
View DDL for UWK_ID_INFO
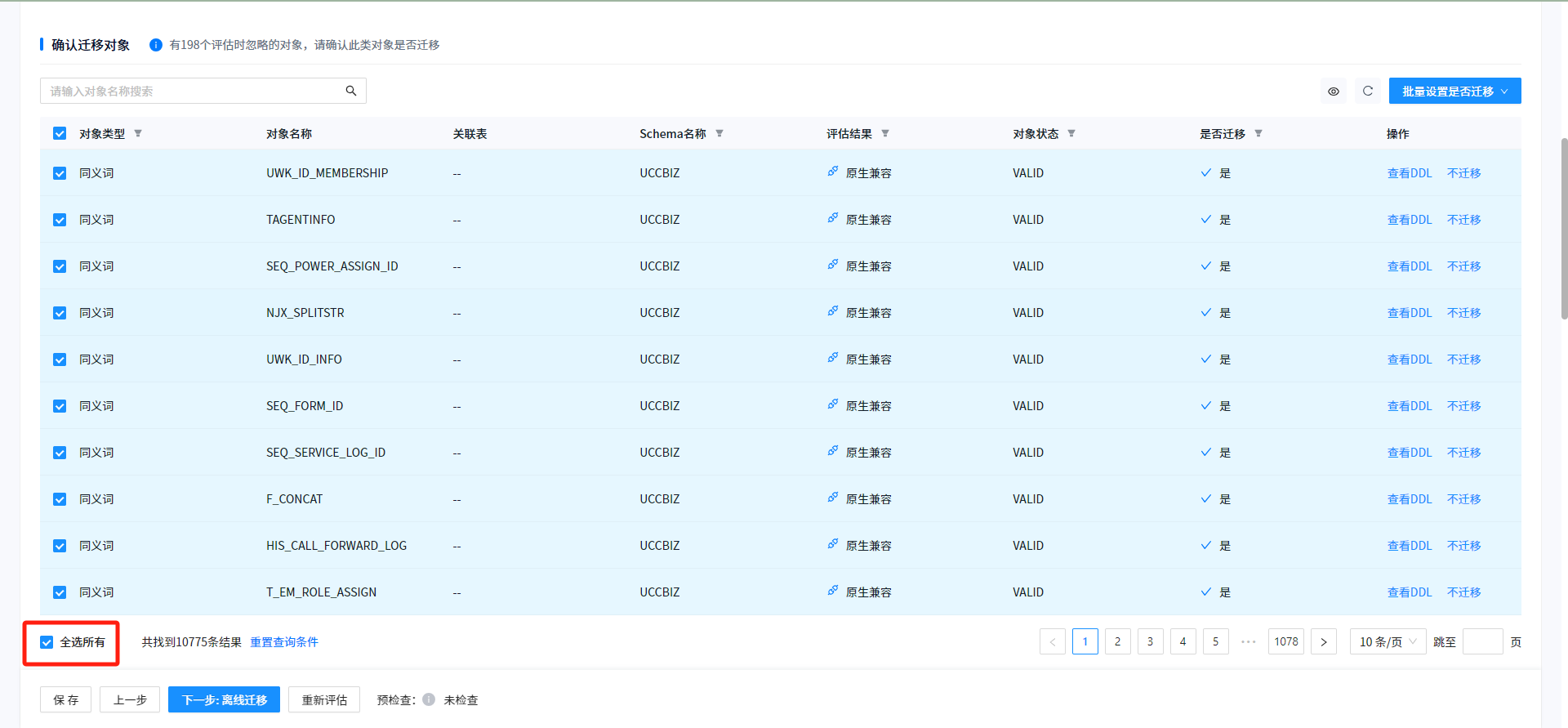[1410, 360]
